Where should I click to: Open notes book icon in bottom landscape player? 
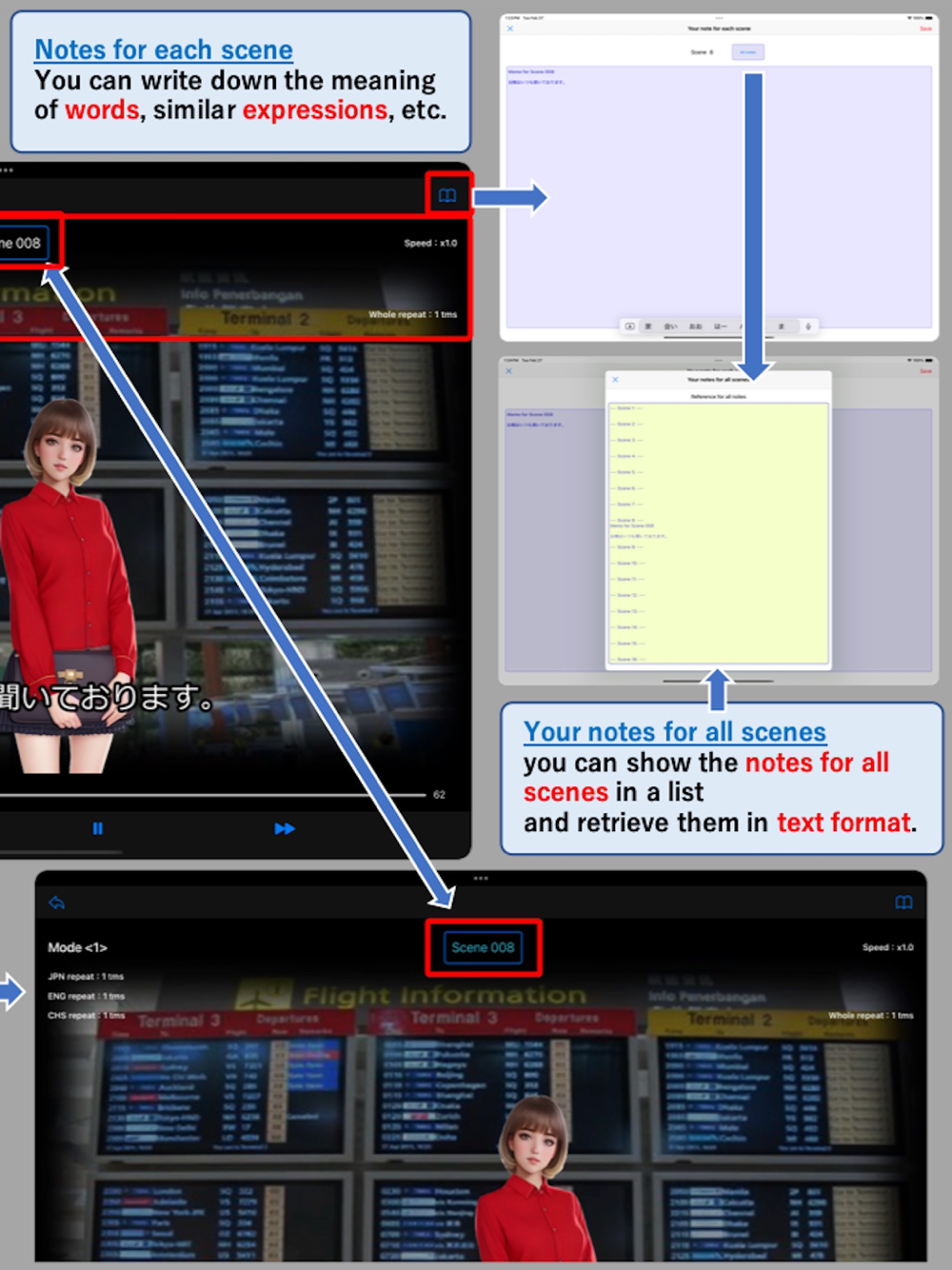click(x=903, y=903)
